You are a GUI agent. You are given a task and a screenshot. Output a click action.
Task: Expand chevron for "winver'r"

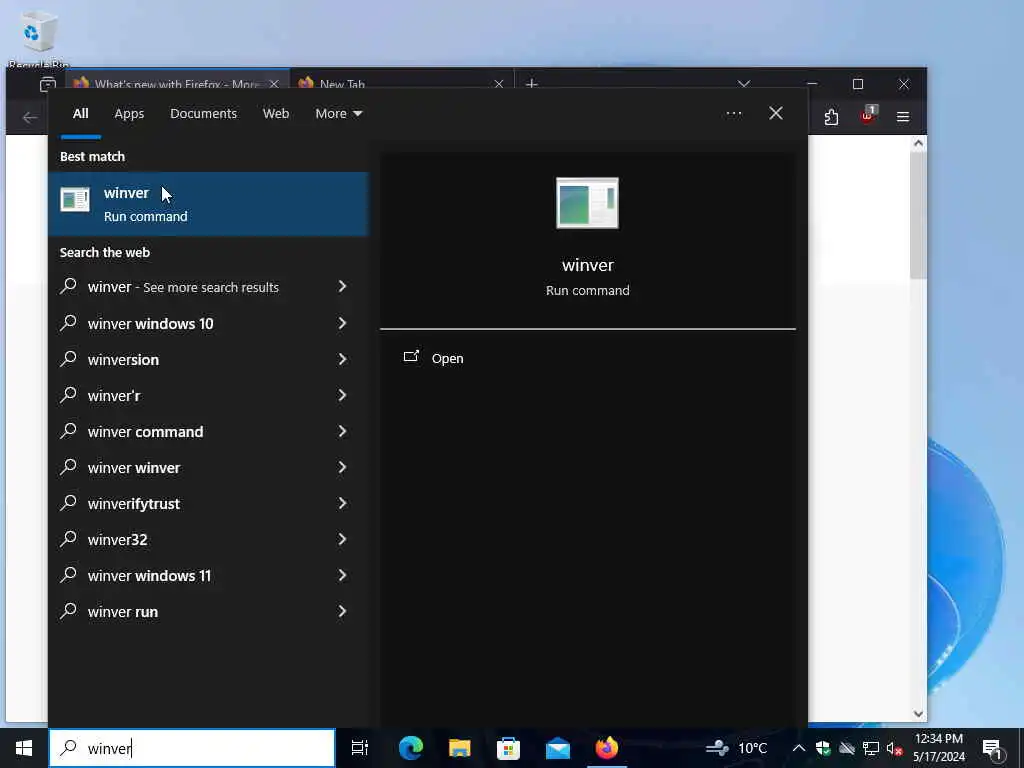(x=342, y=394)
